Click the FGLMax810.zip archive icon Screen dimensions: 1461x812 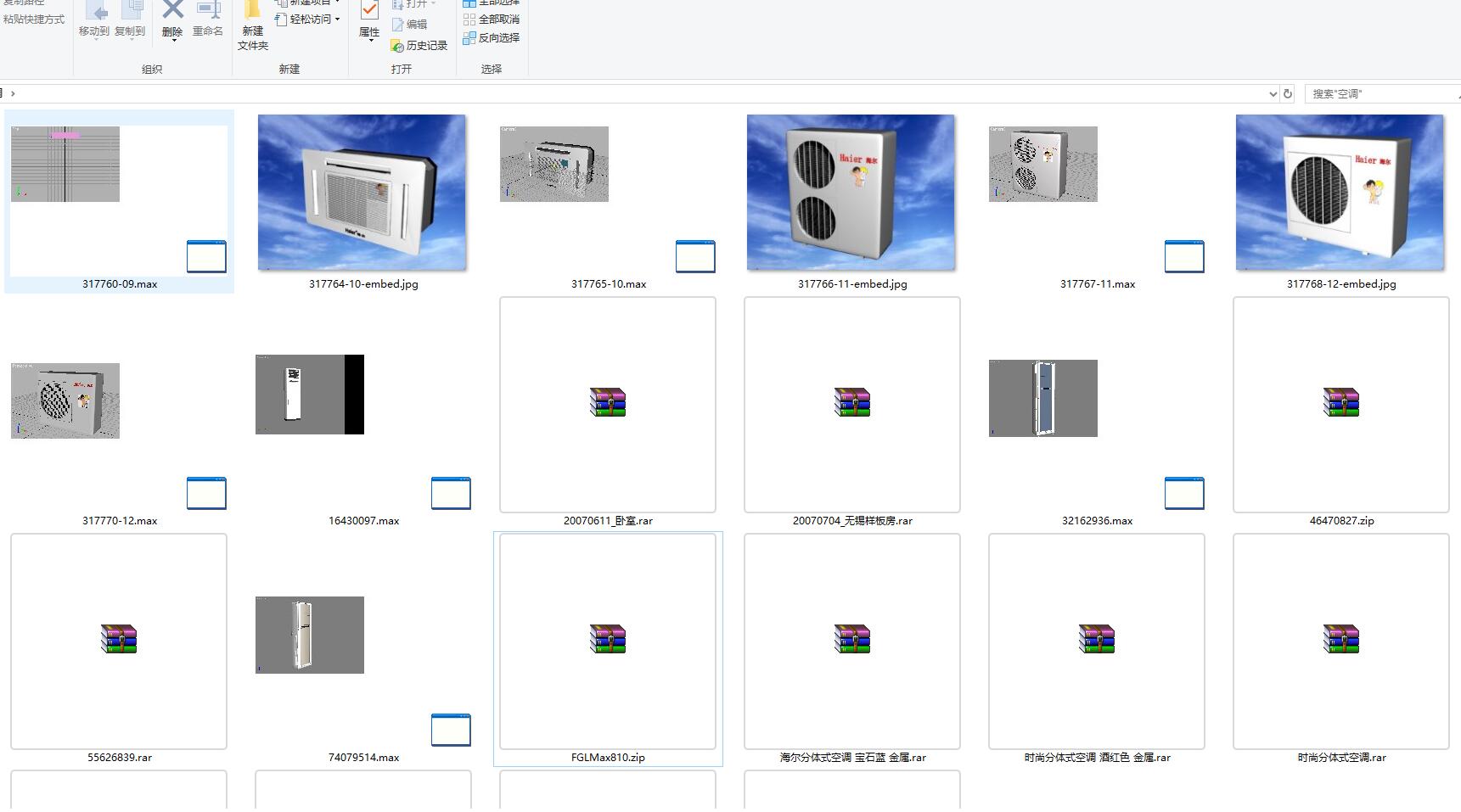[608, 639]
